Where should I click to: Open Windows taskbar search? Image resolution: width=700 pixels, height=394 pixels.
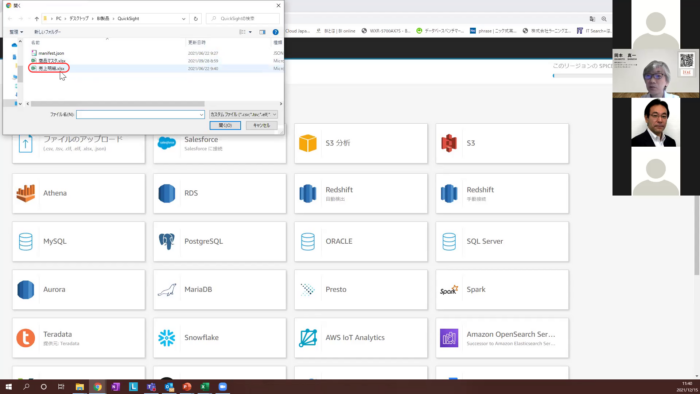tap(26, 387)
